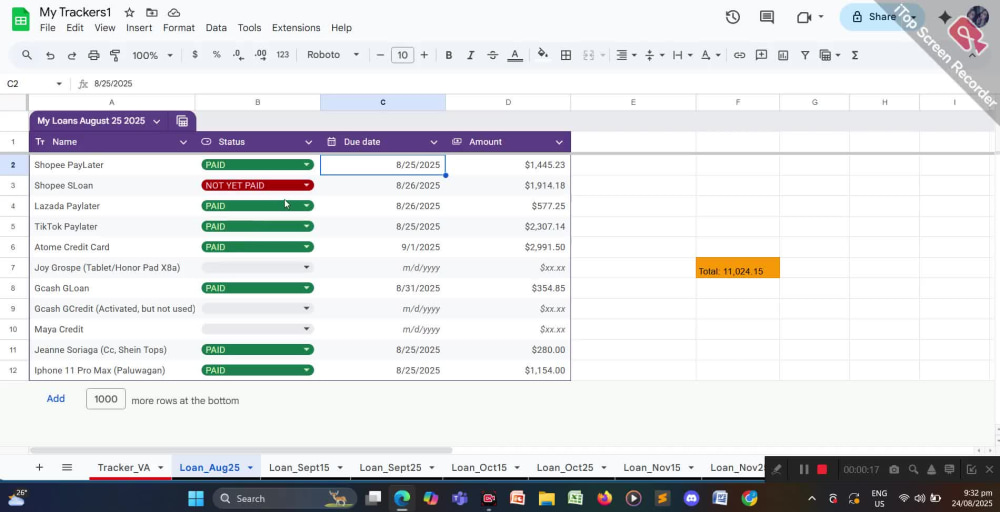Image resolution: width=1000 pixels, height=512 pixels.
Task: Click the Share button
Action: pos(874,17)
